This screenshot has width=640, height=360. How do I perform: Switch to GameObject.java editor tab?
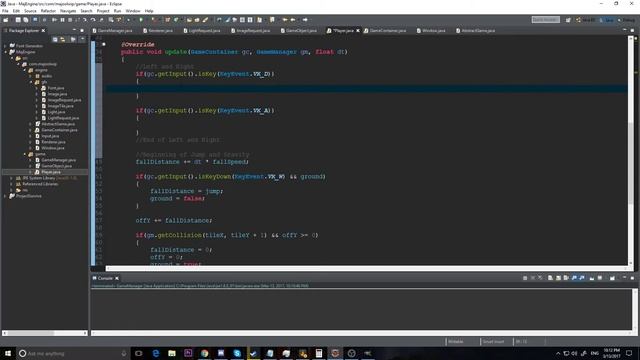299,31
